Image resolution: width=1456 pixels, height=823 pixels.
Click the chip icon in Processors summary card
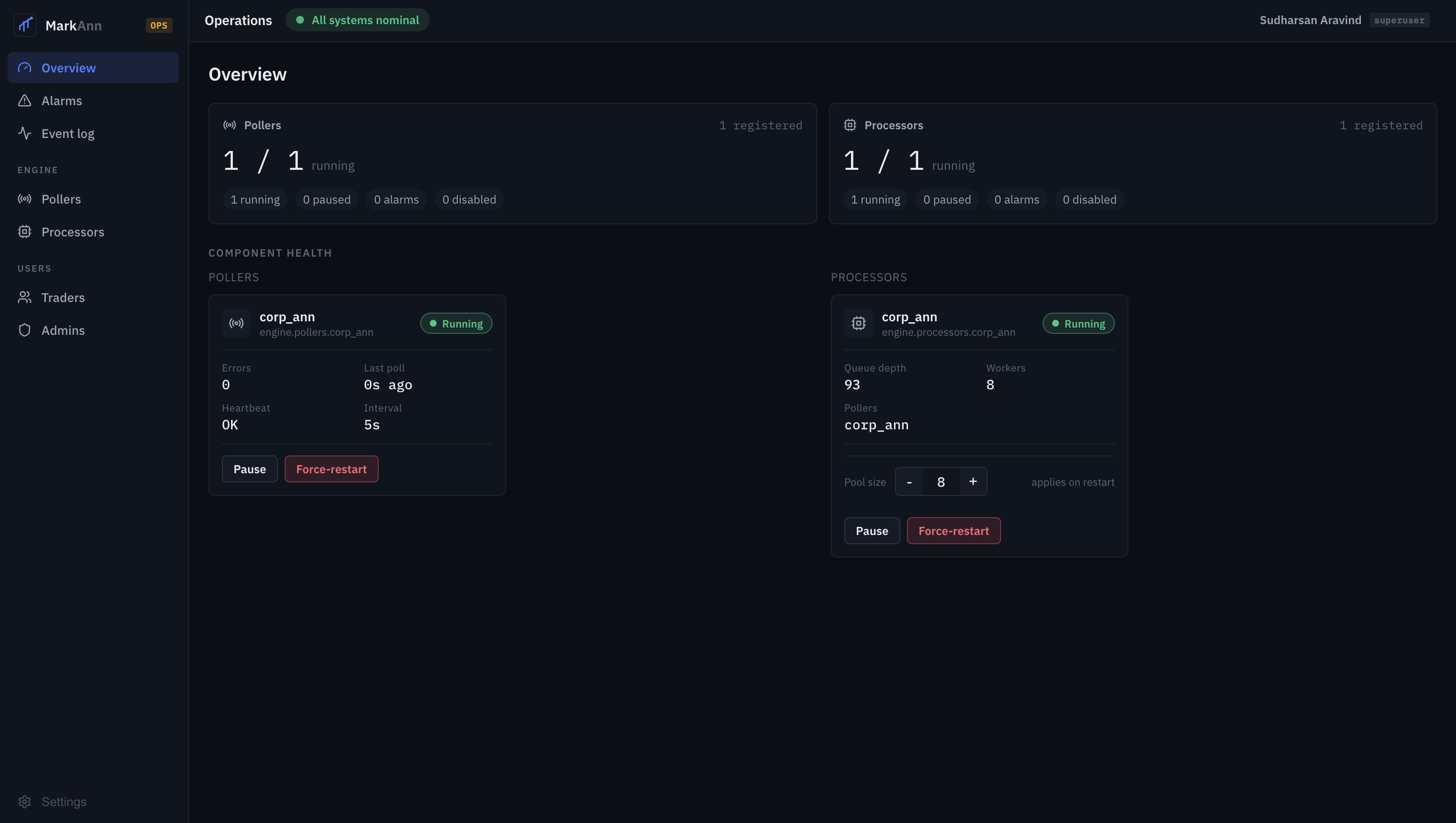[850, 125]
